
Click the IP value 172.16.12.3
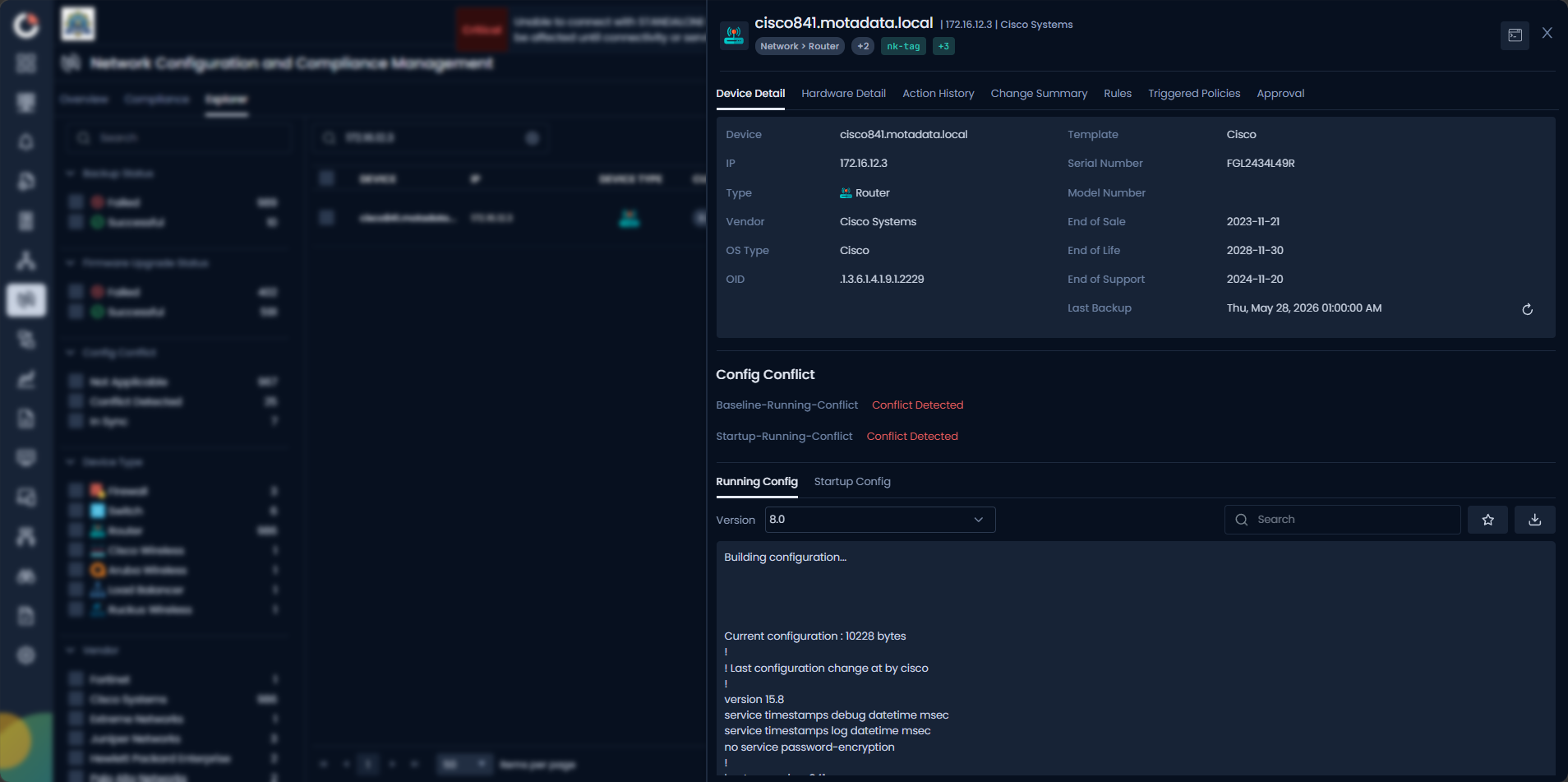[864, 164]
